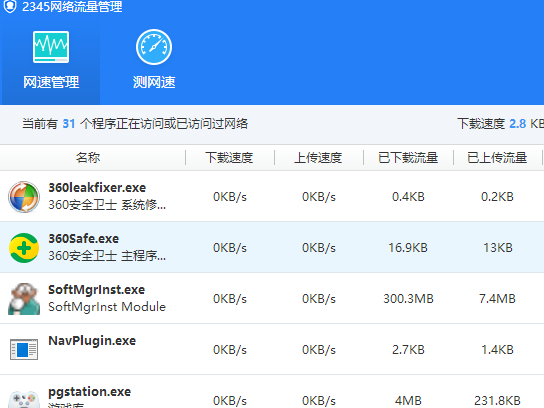Click the SoftMgrInst Module description
The image size is (544, 408).
107,307
